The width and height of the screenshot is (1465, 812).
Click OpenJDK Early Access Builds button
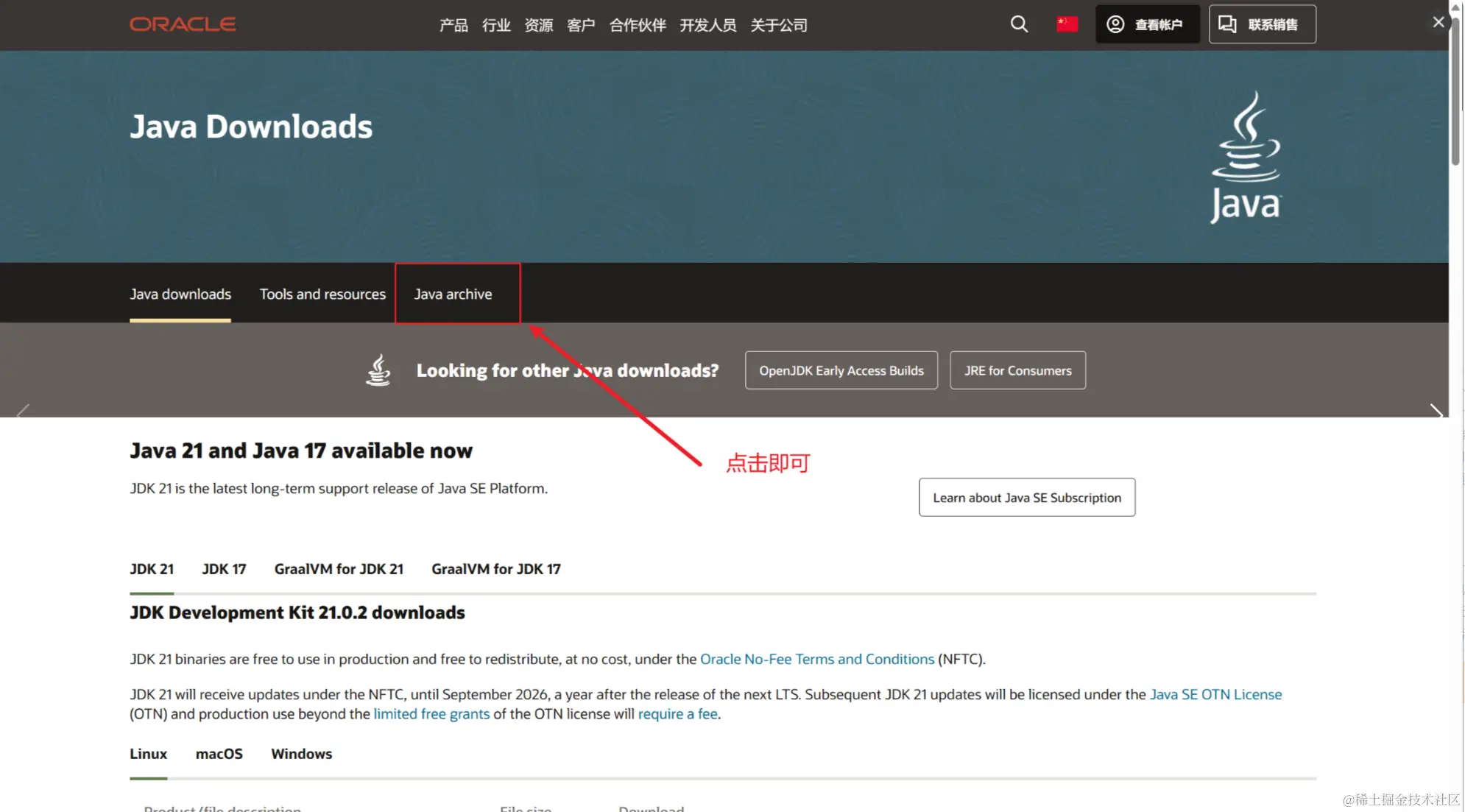click(841, 370)
